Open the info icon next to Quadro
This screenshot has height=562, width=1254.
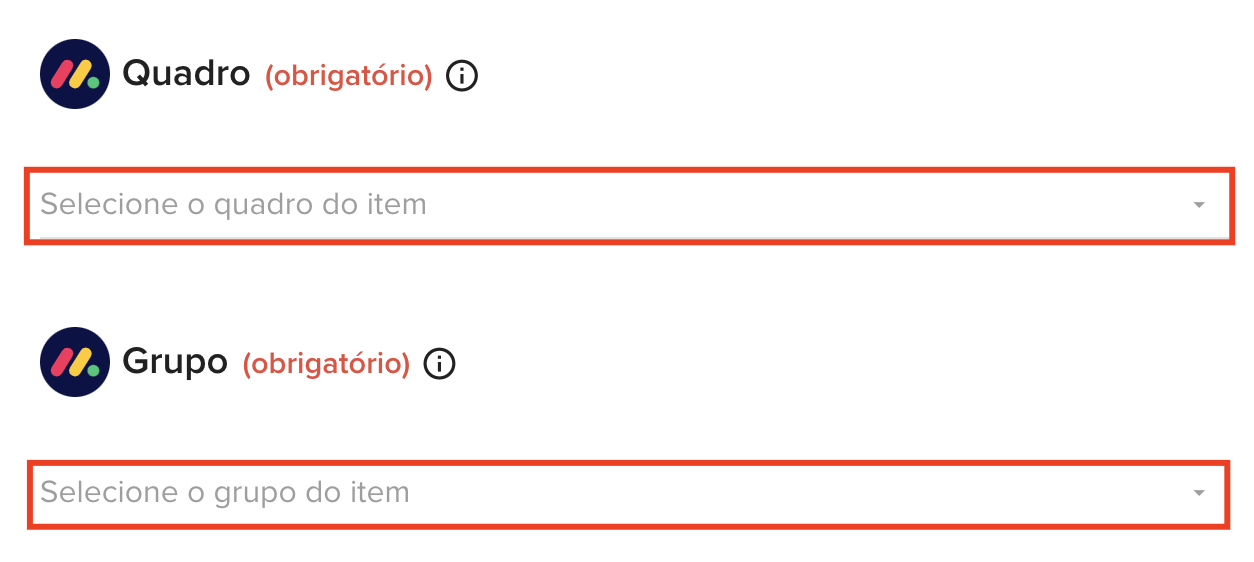point(462,76)
